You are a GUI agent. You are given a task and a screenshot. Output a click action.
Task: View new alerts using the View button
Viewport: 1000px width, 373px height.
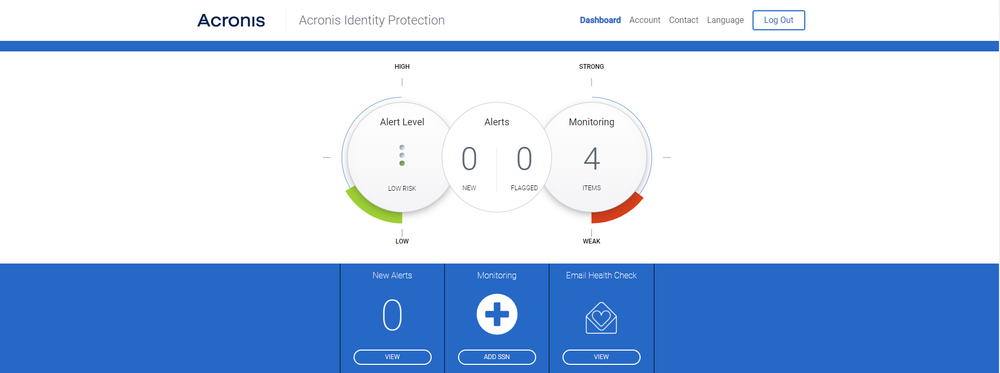(392, 357)
